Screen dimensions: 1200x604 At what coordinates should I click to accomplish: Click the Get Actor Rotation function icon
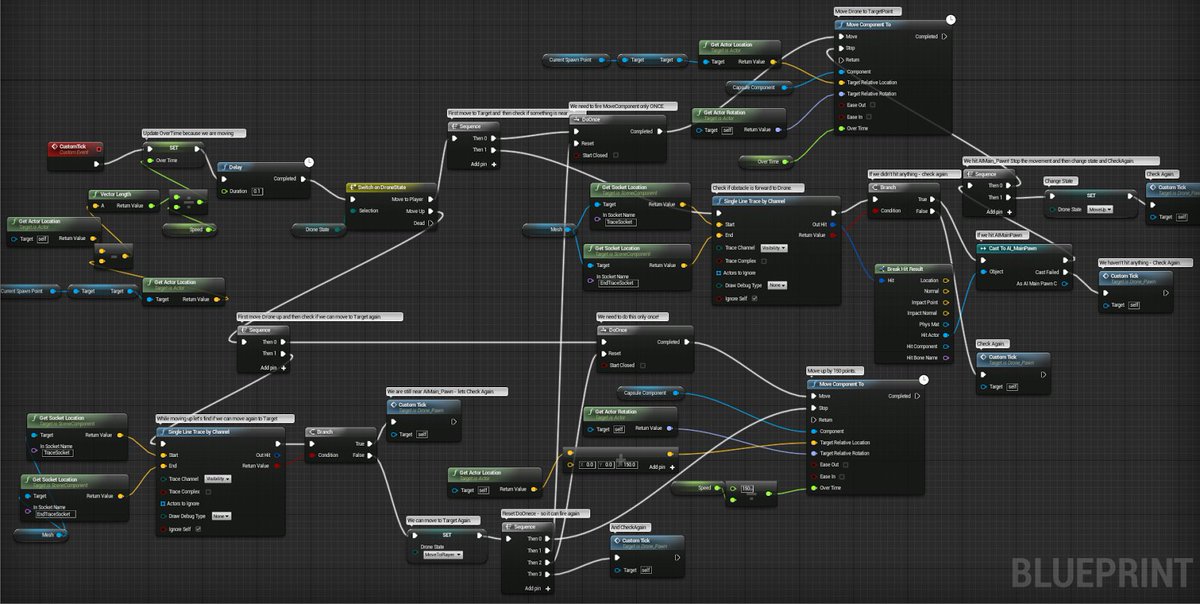699,113
